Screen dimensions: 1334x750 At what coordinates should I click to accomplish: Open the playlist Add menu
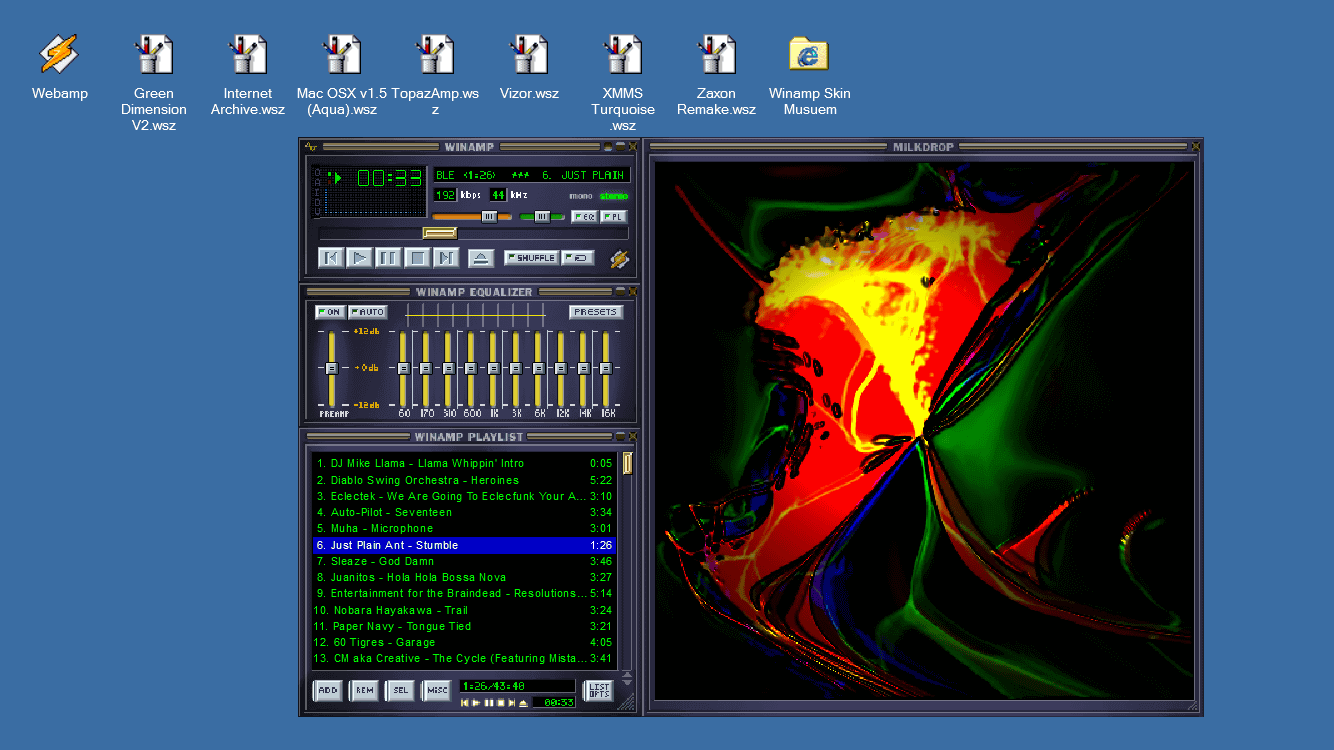327,691
